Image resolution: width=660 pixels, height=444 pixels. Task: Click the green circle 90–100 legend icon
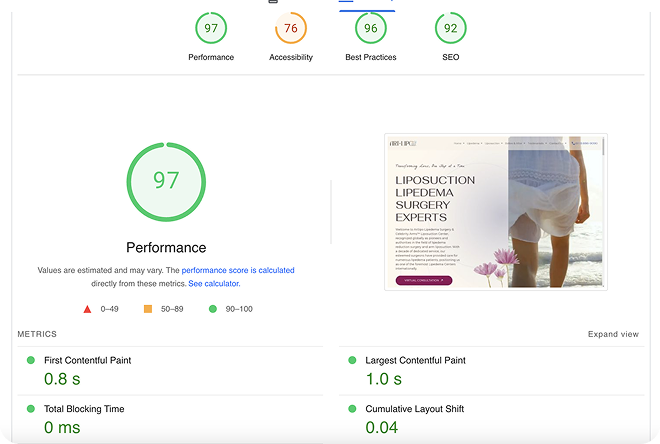(213, 310)
